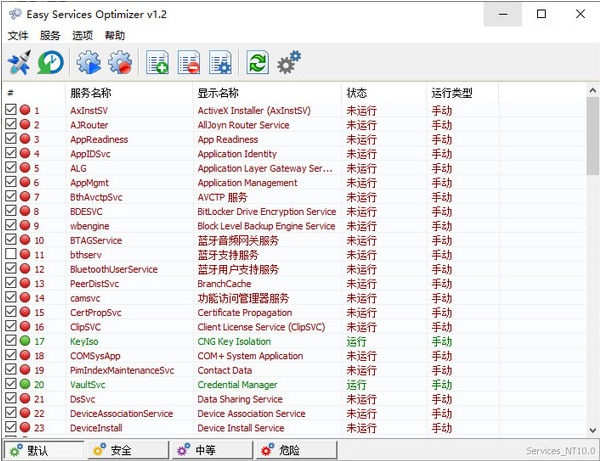Open the 文件 menu
Viewport: 600px width, 461px height.
point(18,35)
